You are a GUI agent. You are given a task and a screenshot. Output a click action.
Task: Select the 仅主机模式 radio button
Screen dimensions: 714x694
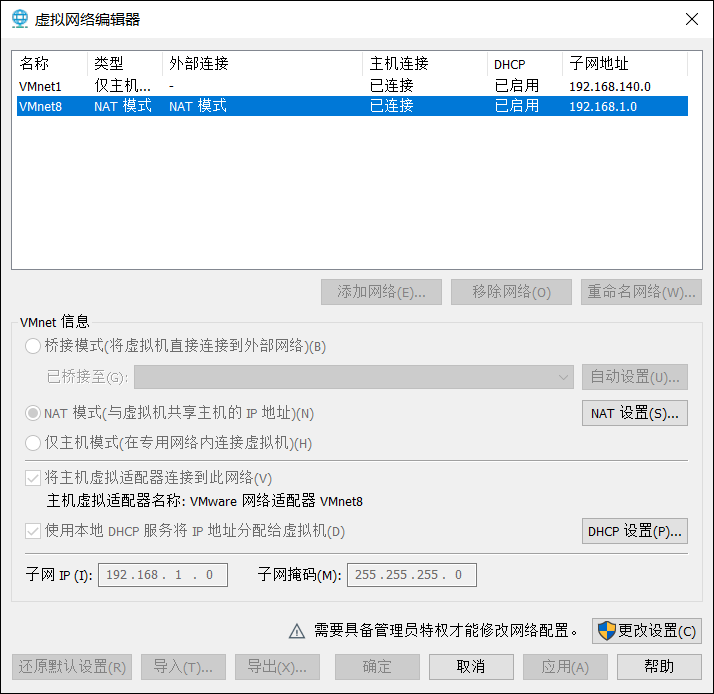click(x=33, y=443)
